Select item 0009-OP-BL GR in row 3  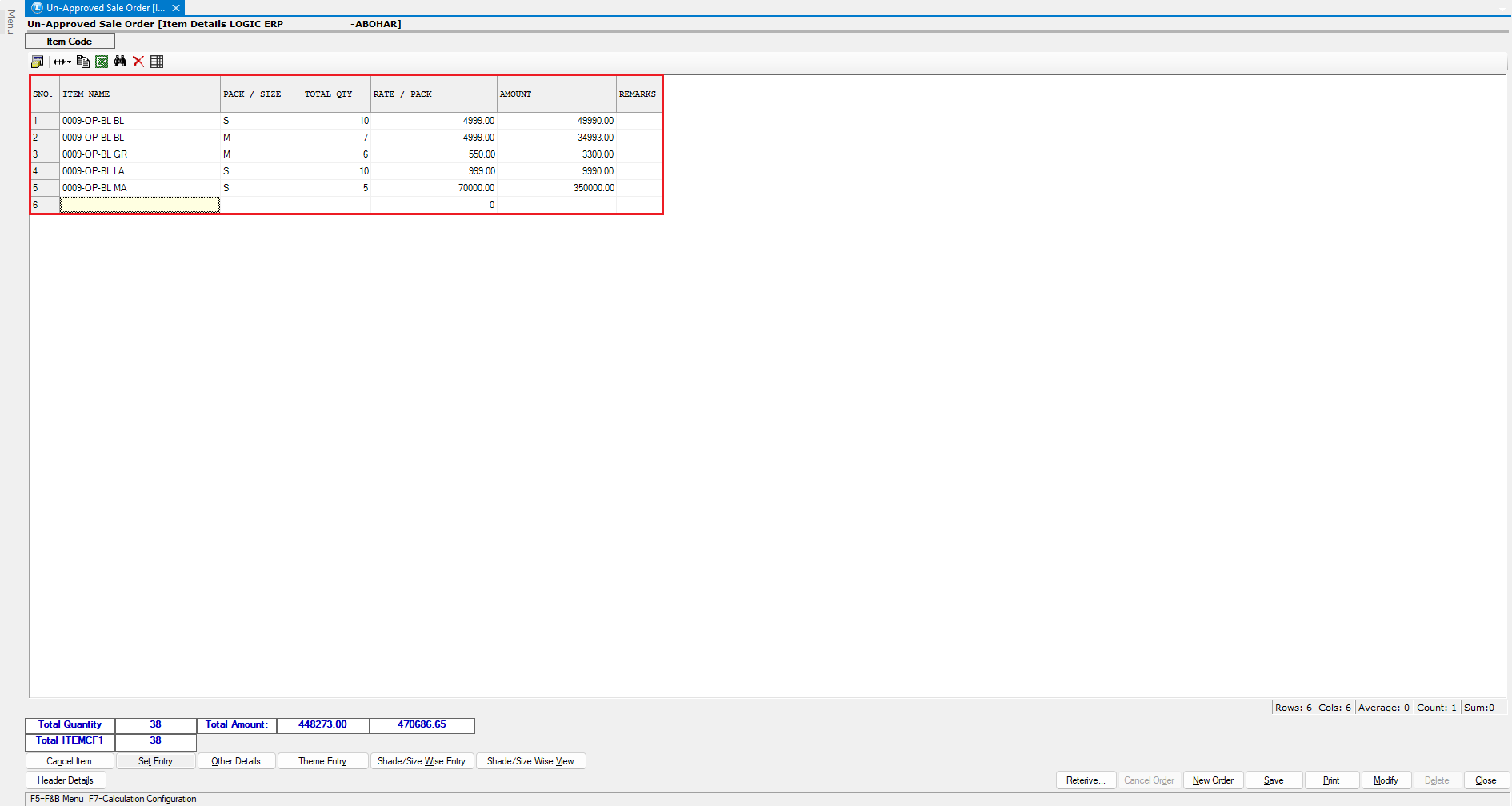(x=95, y=154)
